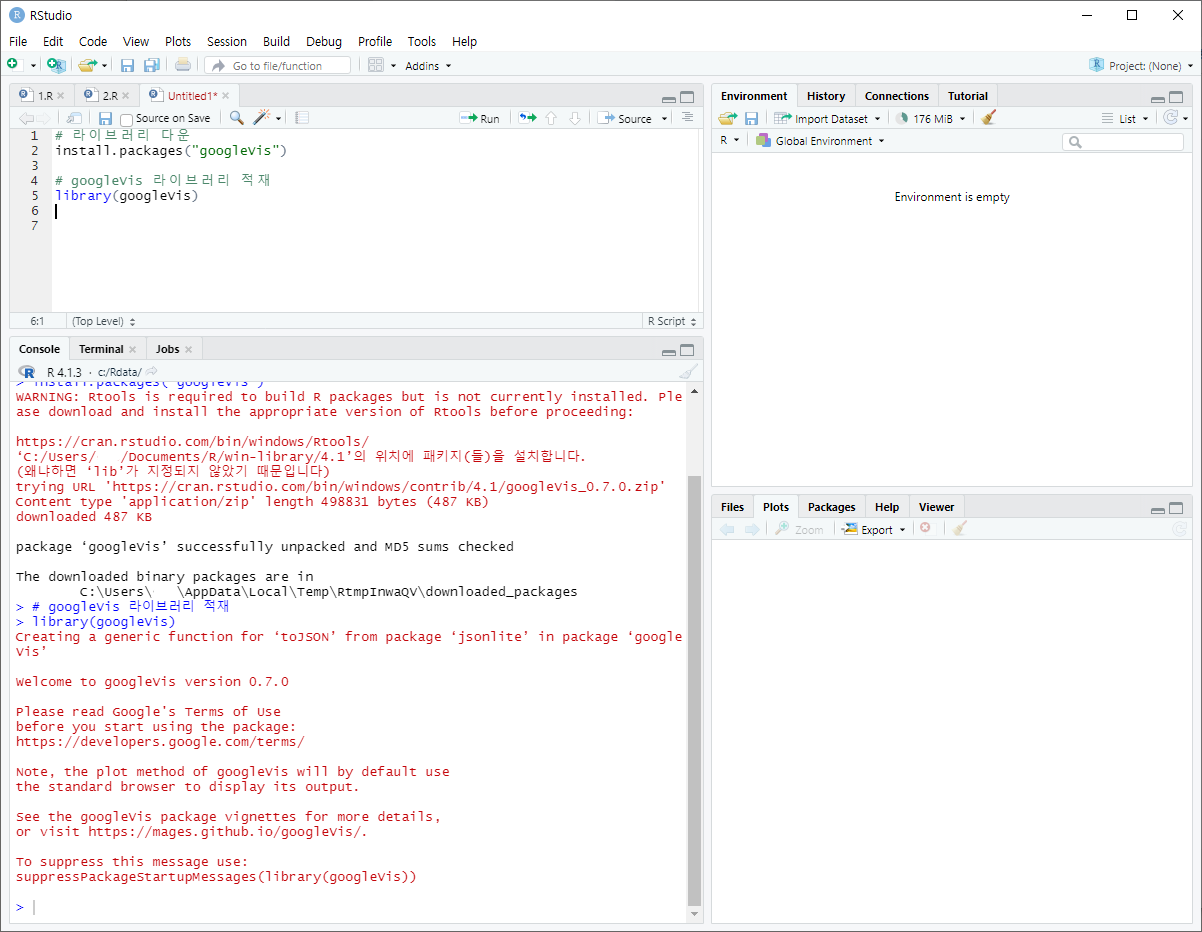Click the Show in new window editor icon

[74, 118]
